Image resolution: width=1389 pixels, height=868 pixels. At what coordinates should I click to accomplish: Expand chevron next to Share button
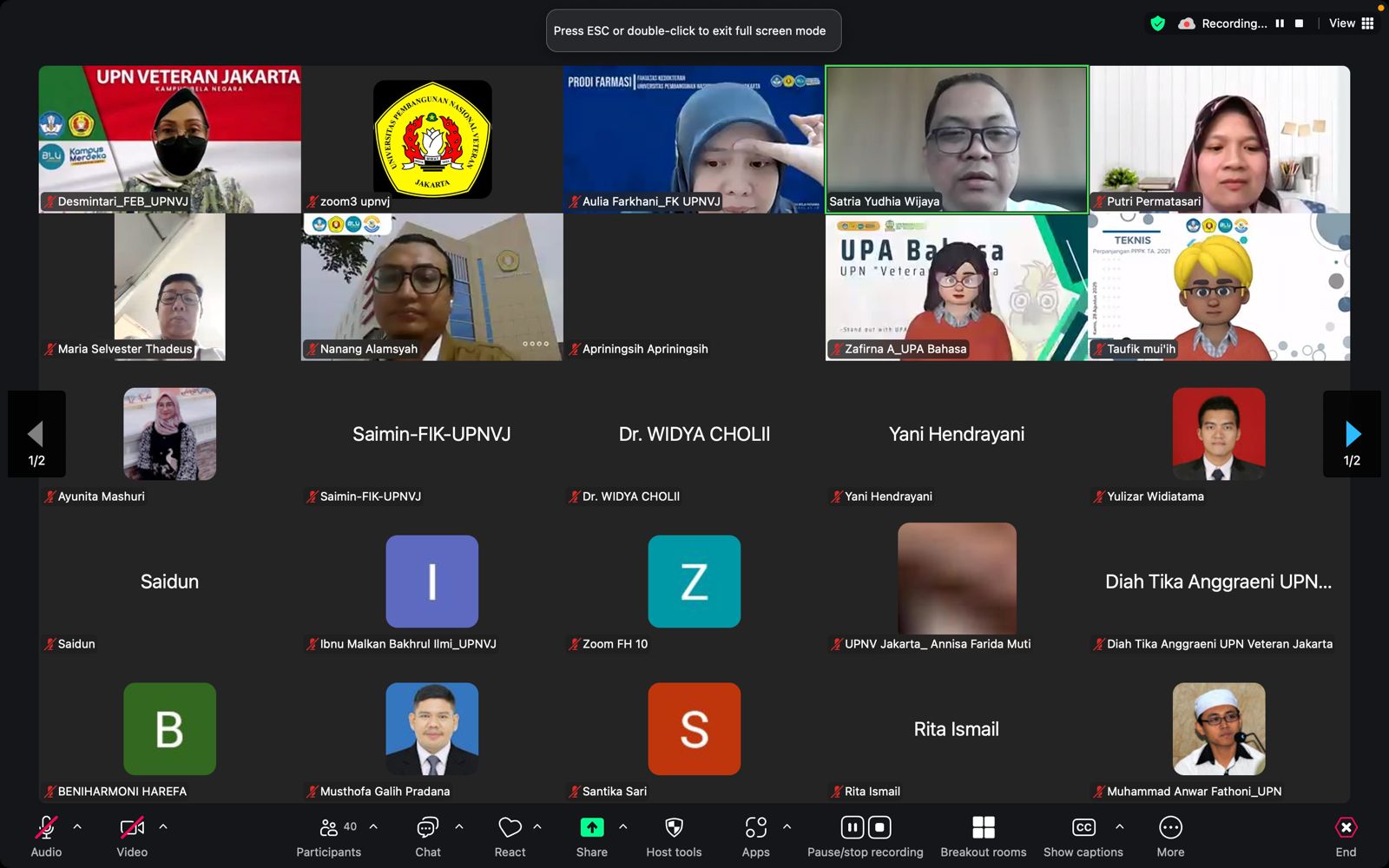pos(623,826)
